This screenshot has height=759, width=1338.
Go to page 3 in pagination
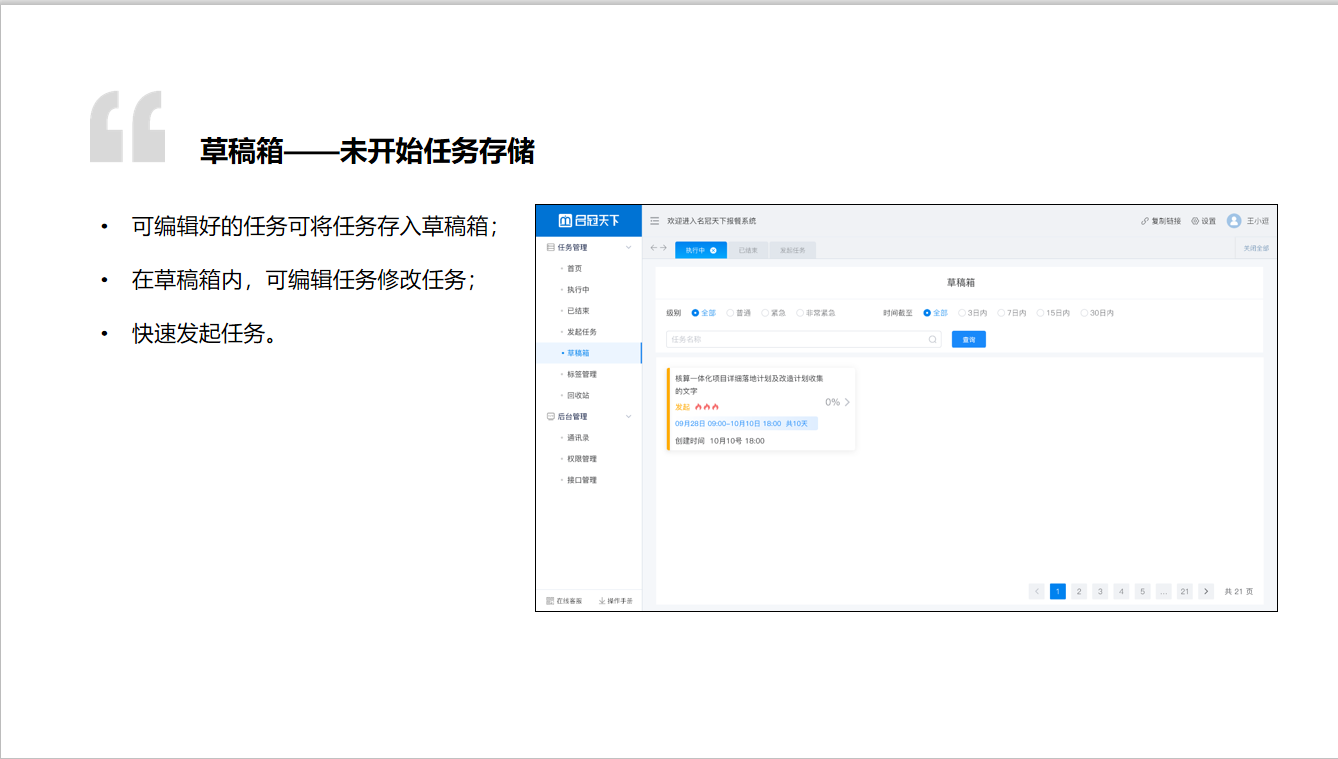click(x=1100, y=591)
